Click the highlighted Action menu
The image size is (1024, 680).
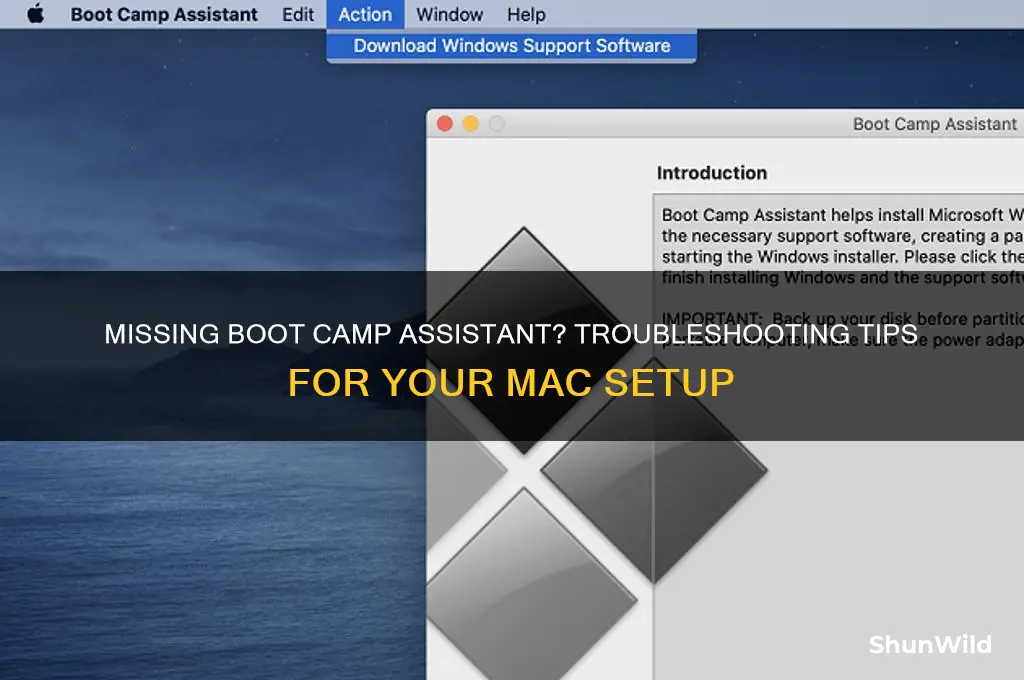[x=365, y=14]
